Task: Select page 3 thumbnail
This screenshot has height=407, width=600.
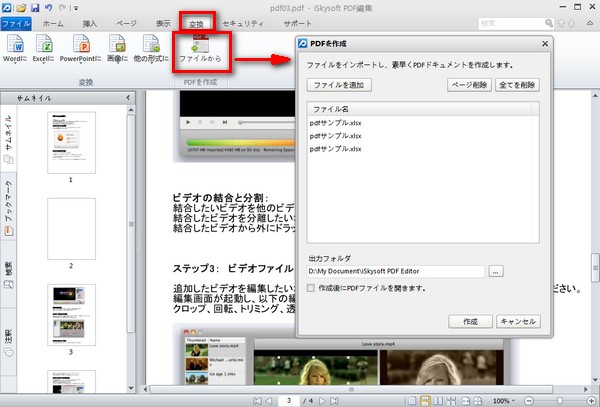Action: (71, 315)
